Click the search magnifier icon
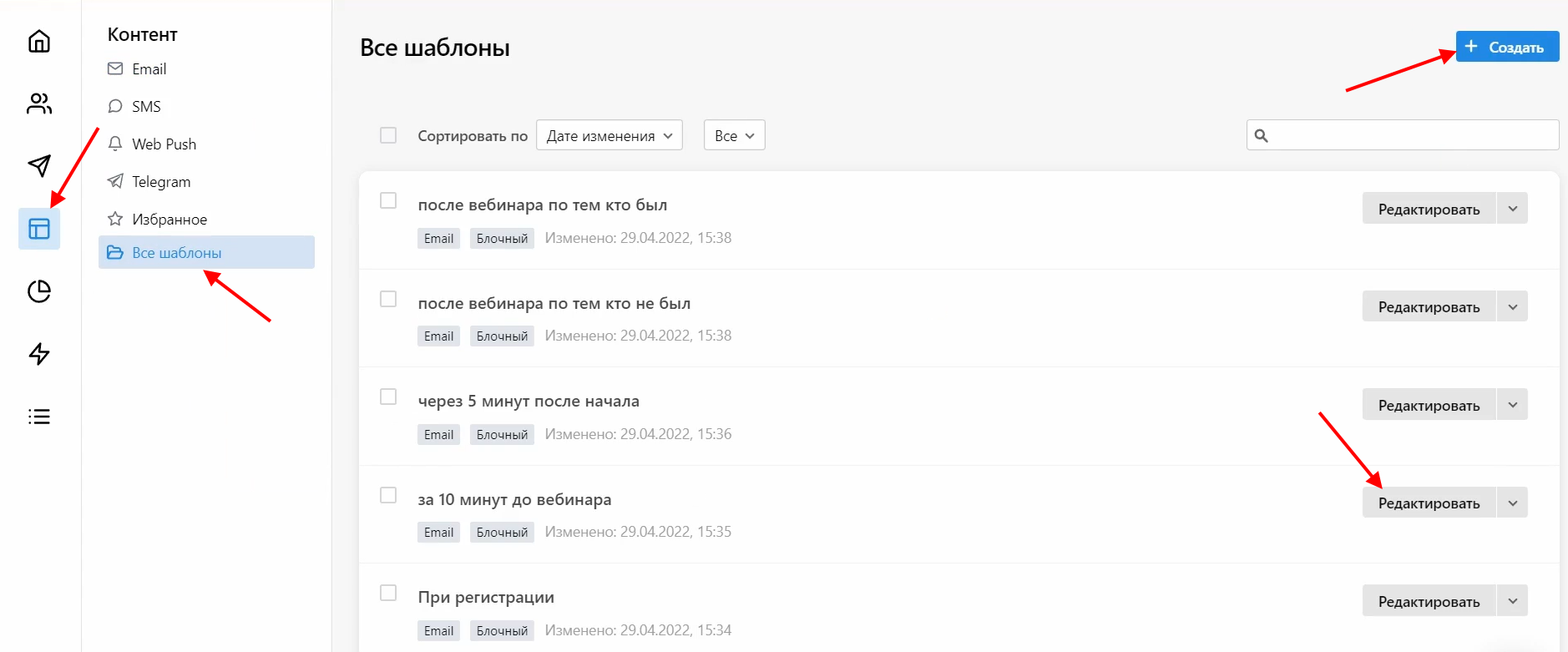The width and height of the screenshot is (1568, 652). coord(1262,135)
